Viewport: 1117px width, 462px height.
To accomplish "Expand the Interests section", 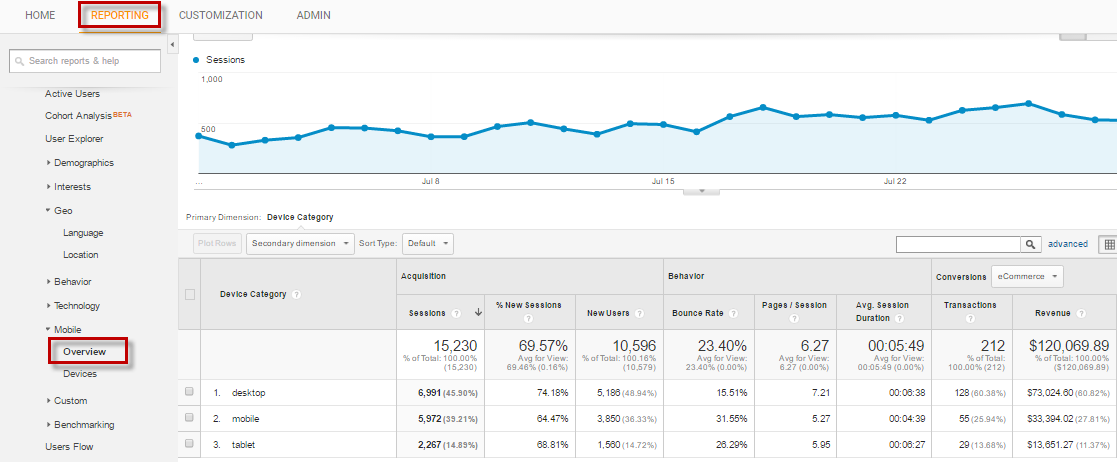I will (x=73, y=187).
